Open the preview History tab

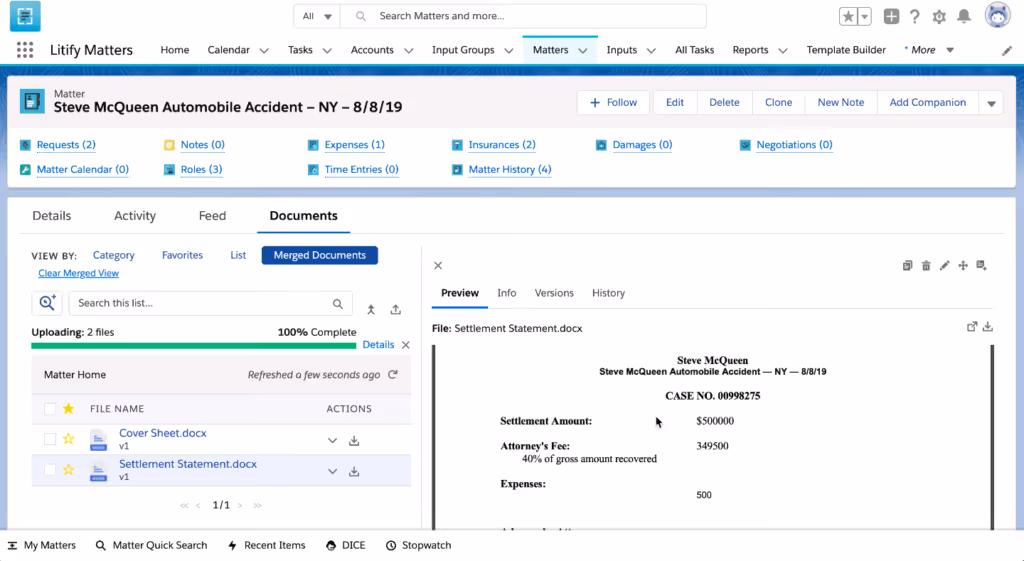pos(608,293)
